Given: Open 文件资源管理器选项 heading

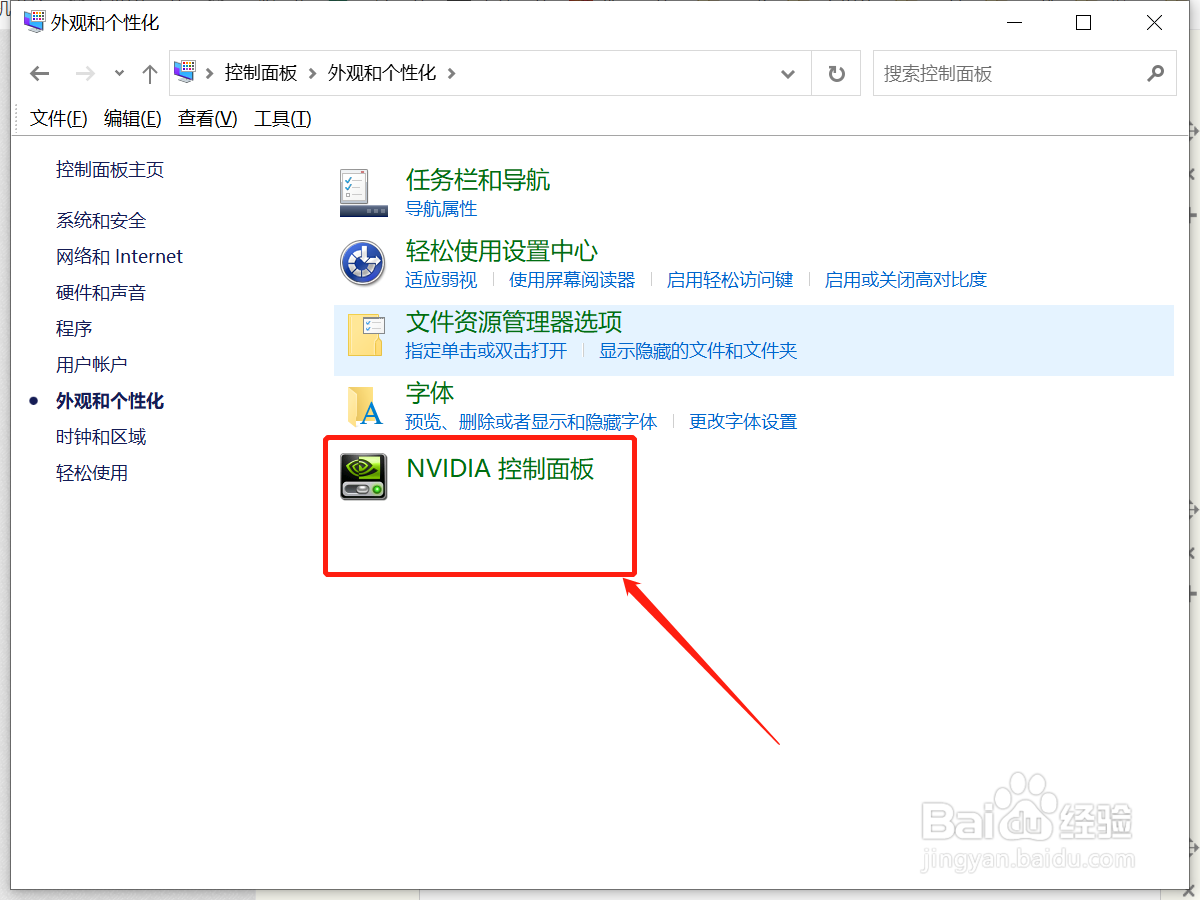Looking at the screenshot, I should [x=514, y=322].
